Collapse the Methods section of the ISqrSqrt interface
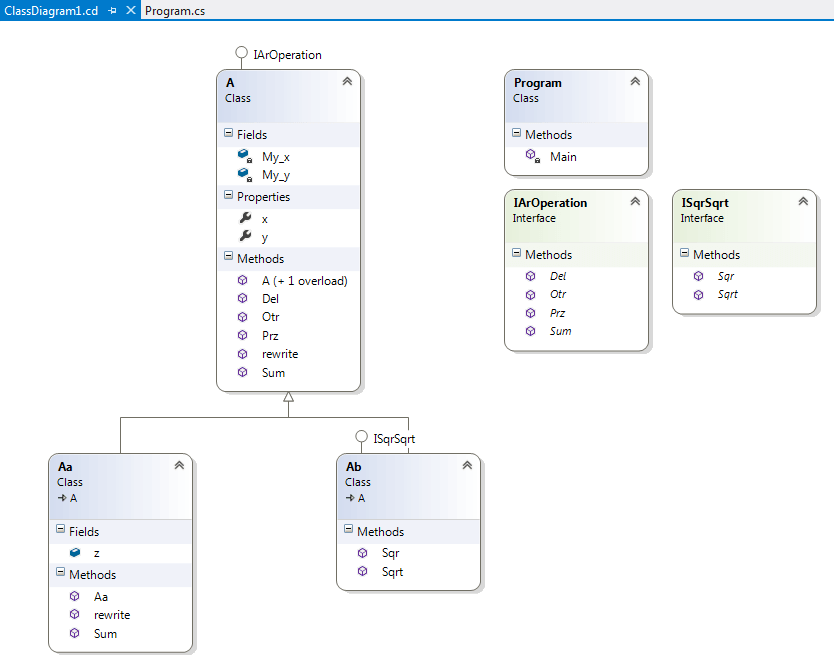Screen dimensions: 834x666 click(685, 253)
